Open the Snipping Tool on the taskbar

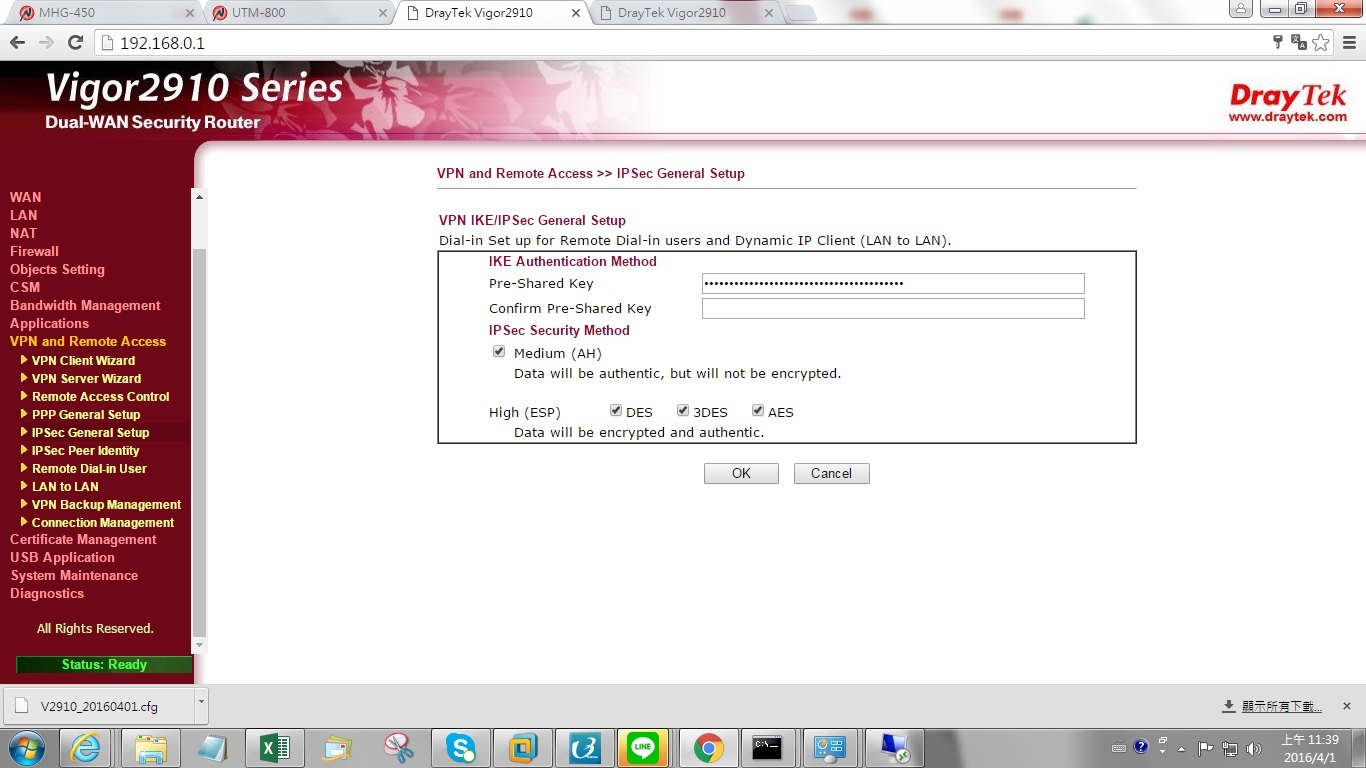399,748
